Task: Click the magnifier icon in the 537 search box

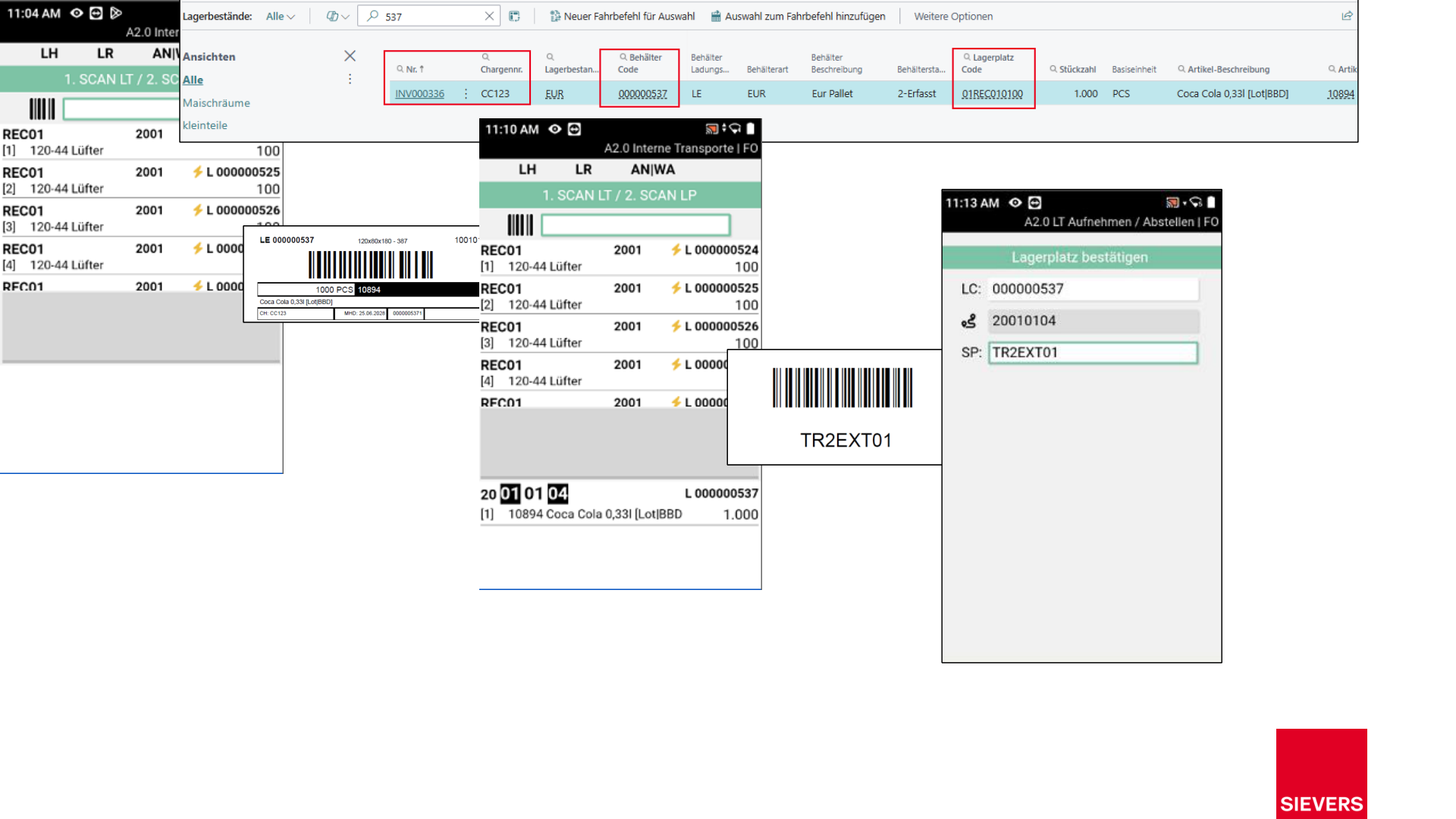Action: (372, 16)
